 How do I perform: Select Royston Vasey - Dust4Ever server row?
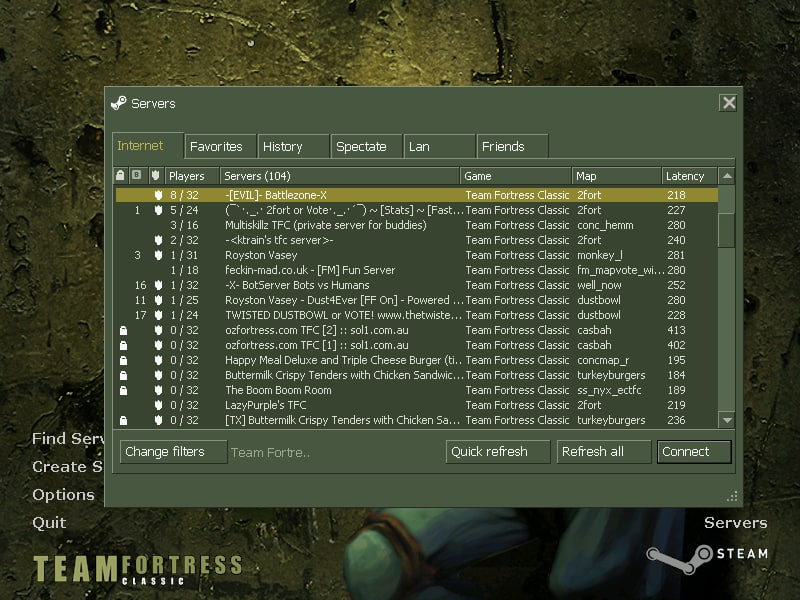tap(416, 300)
